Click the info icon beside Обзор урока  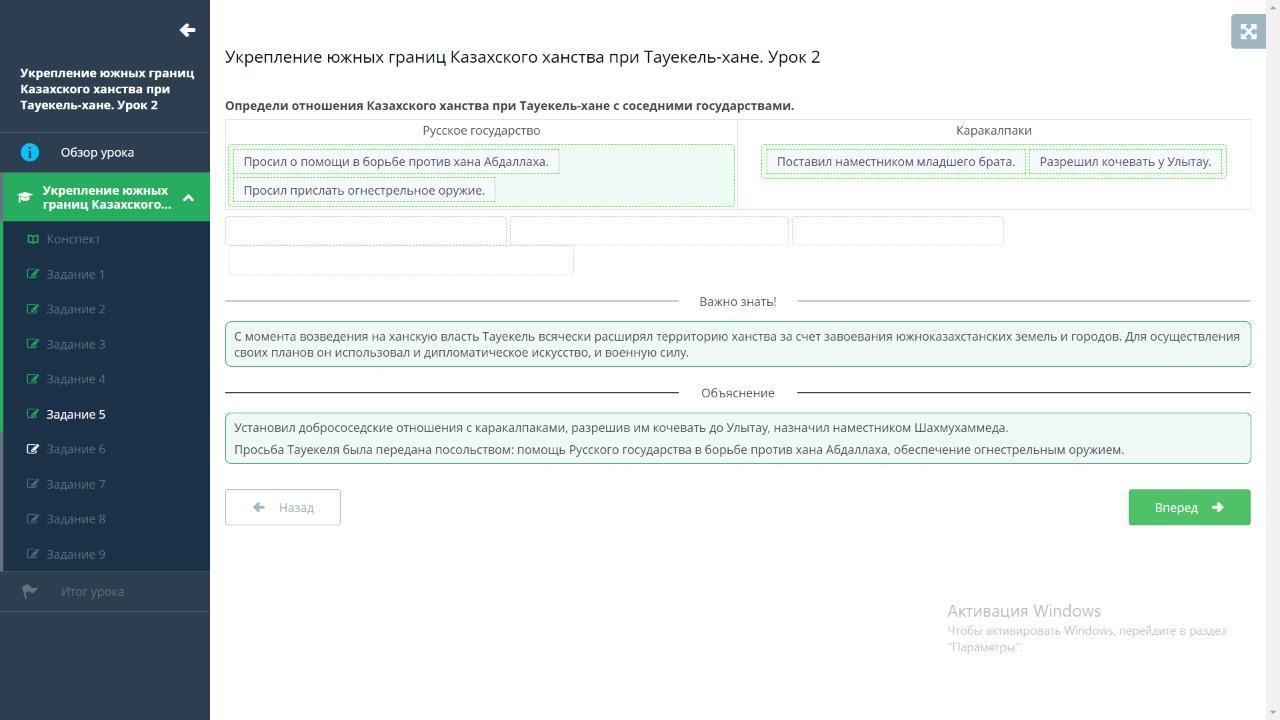pos(30,152)
